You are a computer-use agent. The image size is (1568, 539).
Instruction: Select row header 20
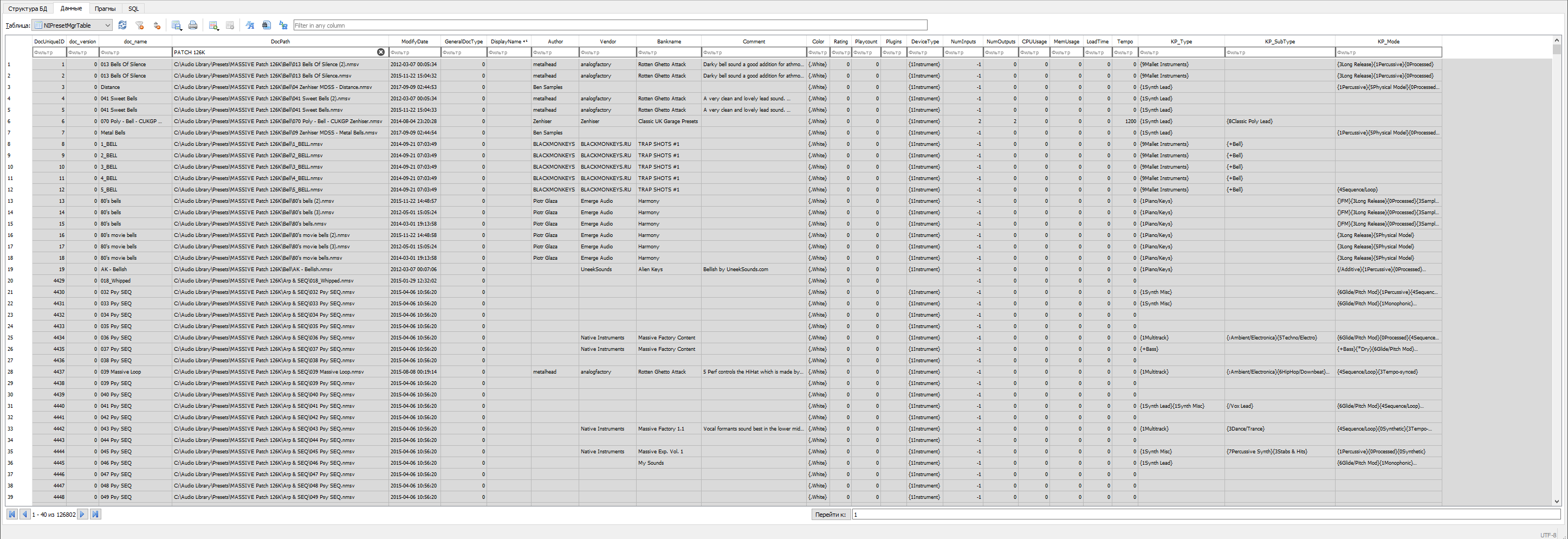click(x=18, y=281)
